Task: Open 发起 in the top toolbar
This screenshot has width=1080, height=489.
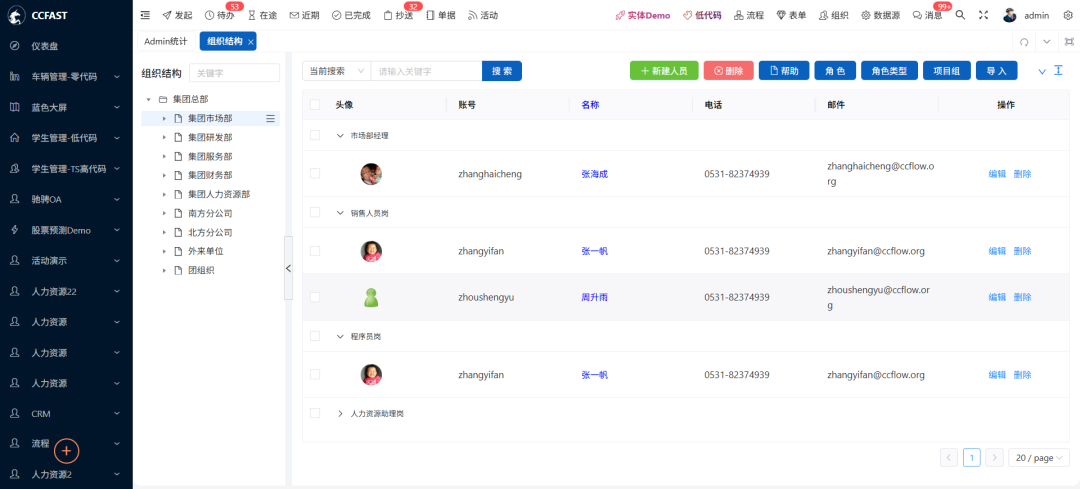Action: click(x=177, y=15)
